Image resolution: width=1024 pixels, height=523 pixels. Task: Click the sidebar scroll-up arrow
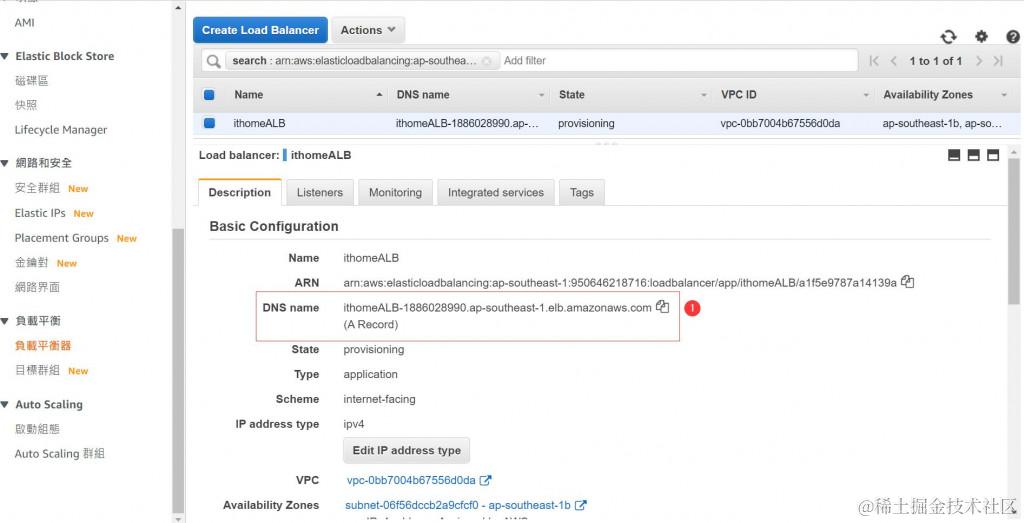point(179,8)
